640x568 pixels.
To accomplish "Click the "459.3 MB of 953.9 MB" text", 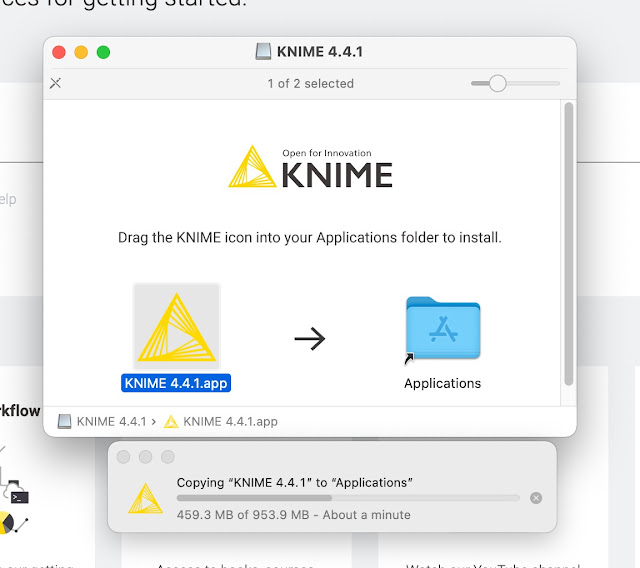I will [243, 515].
